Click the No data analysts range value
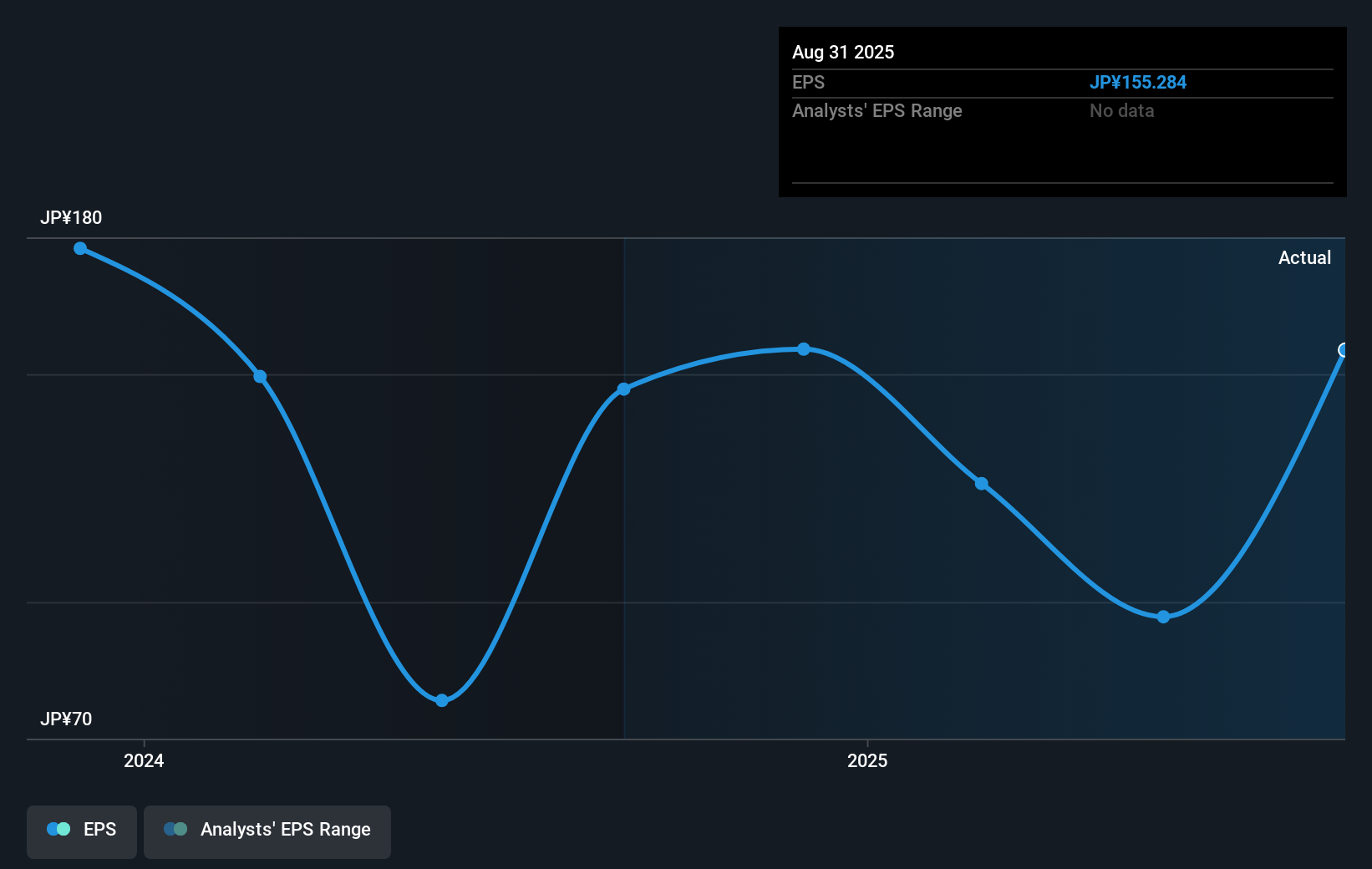 [1121, 110]
